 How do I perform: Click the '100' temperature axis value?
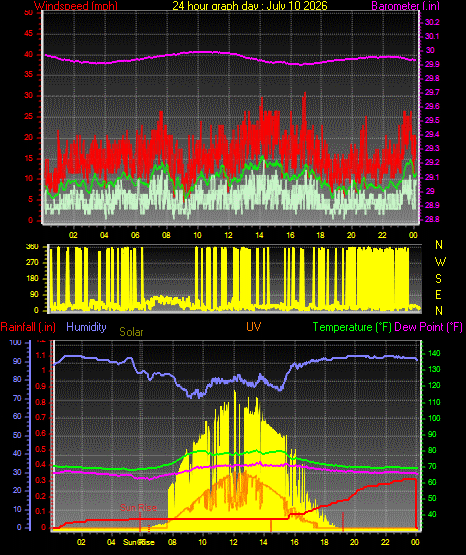coord(434,418)
